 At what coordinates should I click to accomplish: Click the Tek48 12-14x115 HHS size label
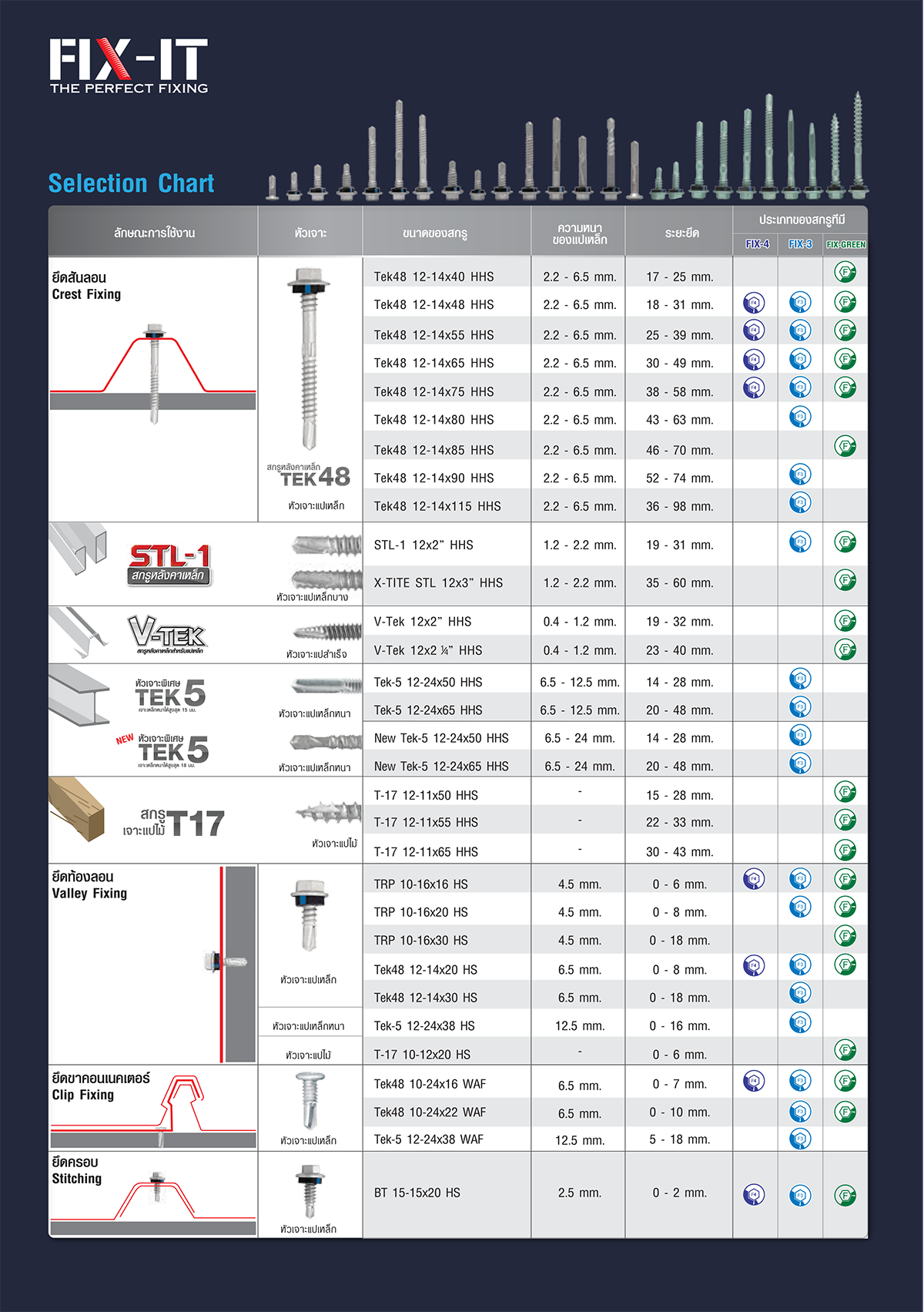[437, 506]
